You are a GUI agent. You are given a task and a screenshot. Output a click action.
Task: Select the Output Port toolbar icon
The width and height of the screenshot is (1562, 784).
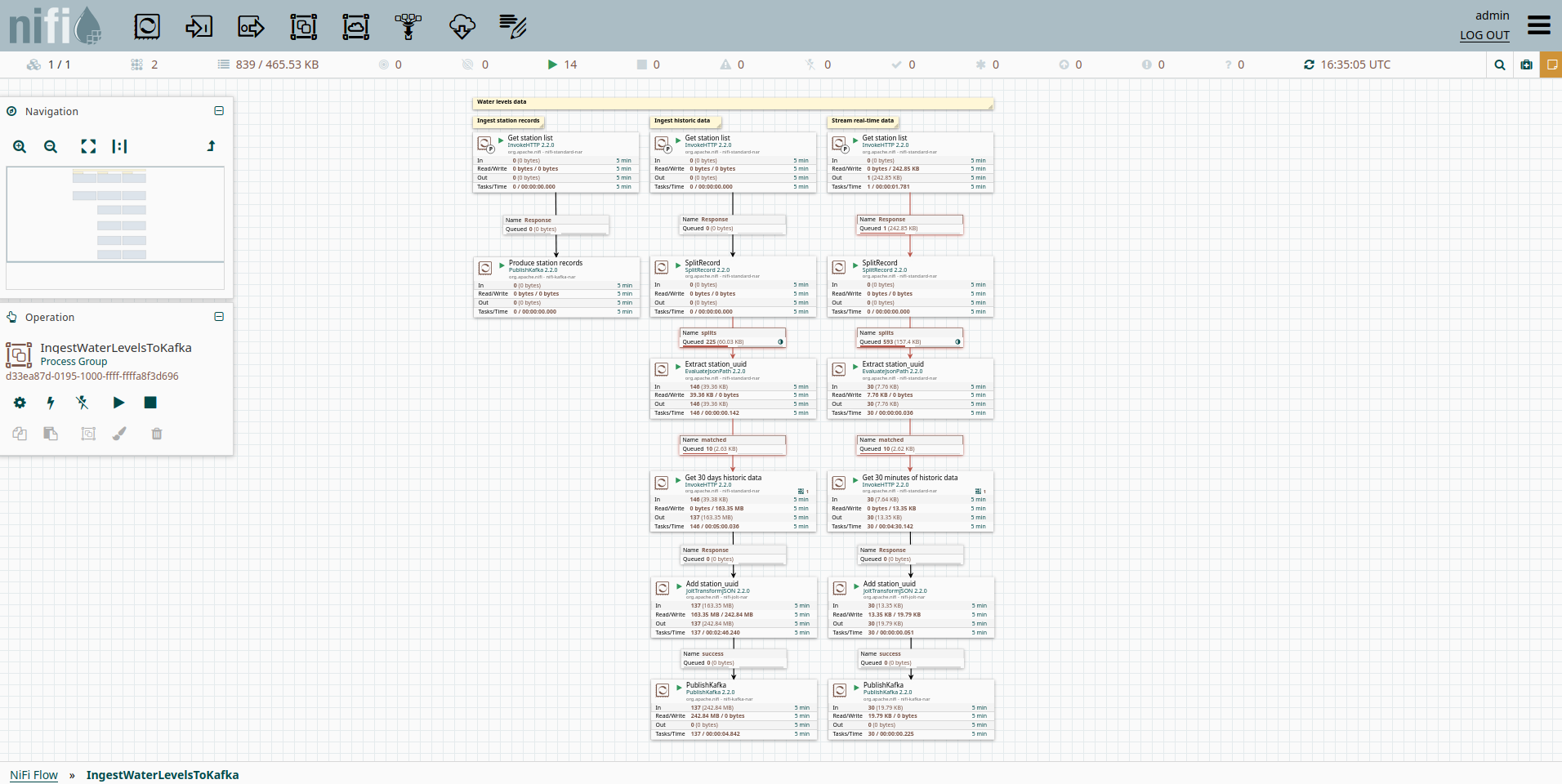[251, 27]
